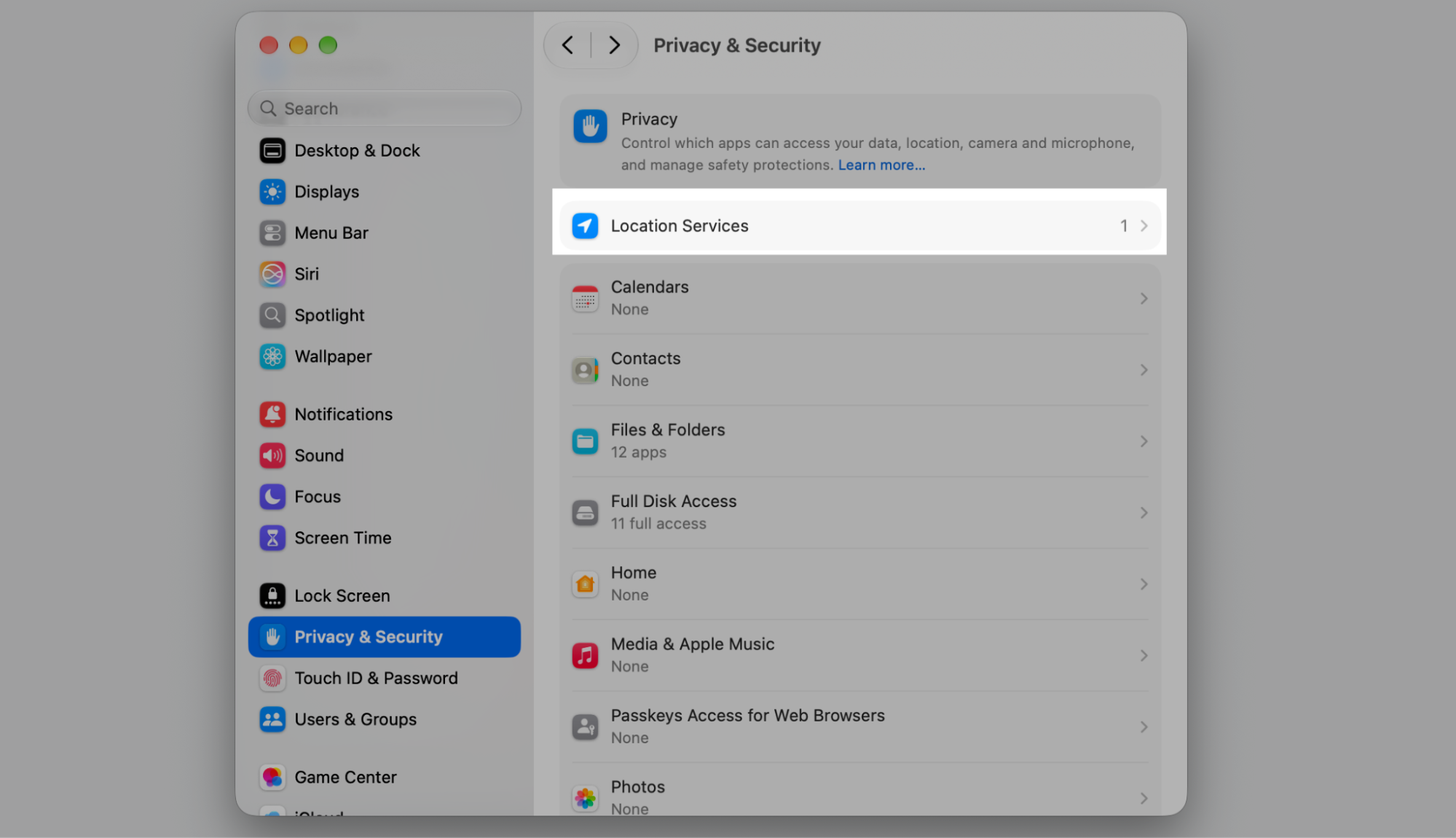This screenshot has height=838, width=1456.
Task: Click the "12 apps" text
Action: click(639, 453)
